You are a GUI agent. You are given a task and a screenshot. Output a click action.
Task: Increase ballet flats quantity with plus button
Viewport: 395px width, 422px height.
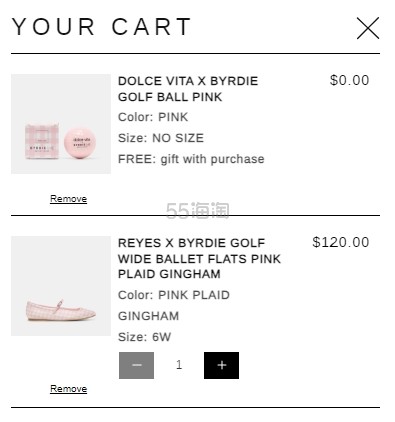[x=221, y=365]
